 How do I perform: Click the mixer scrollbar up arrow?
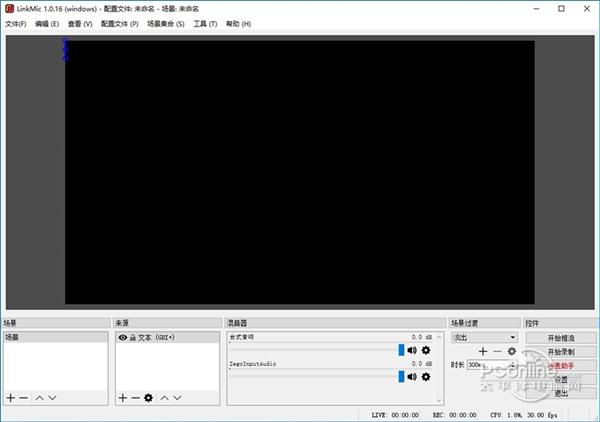pyautogui.click(x=439, y=337)
